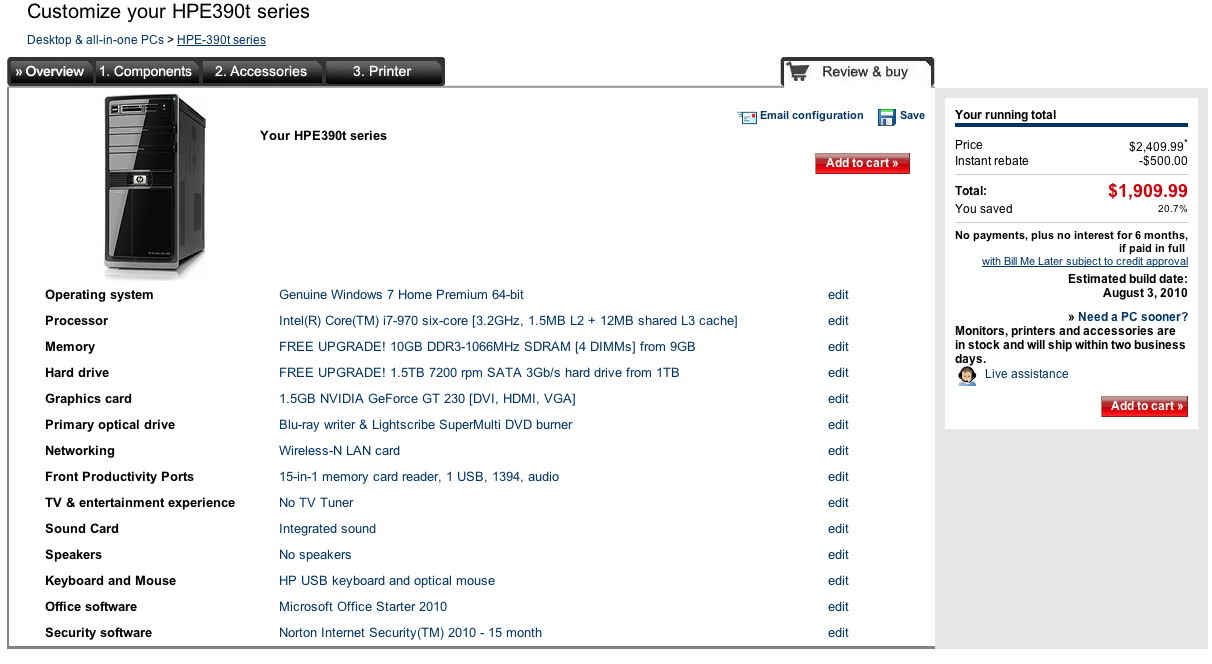This screenshot has height=664, width=1212.
Task: Click the $1,909.99 total price
Action: coord(1148,191)
